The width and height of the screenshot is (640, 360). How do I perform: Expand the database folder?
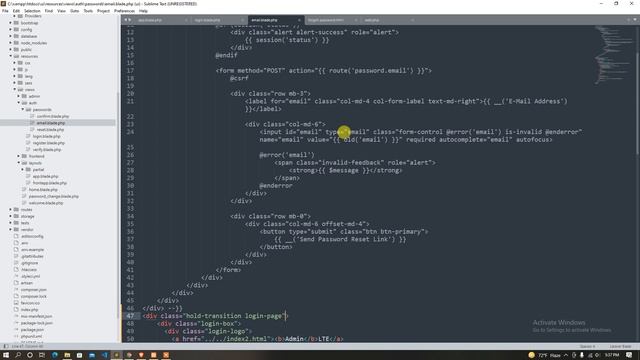(x=11, y=36)
